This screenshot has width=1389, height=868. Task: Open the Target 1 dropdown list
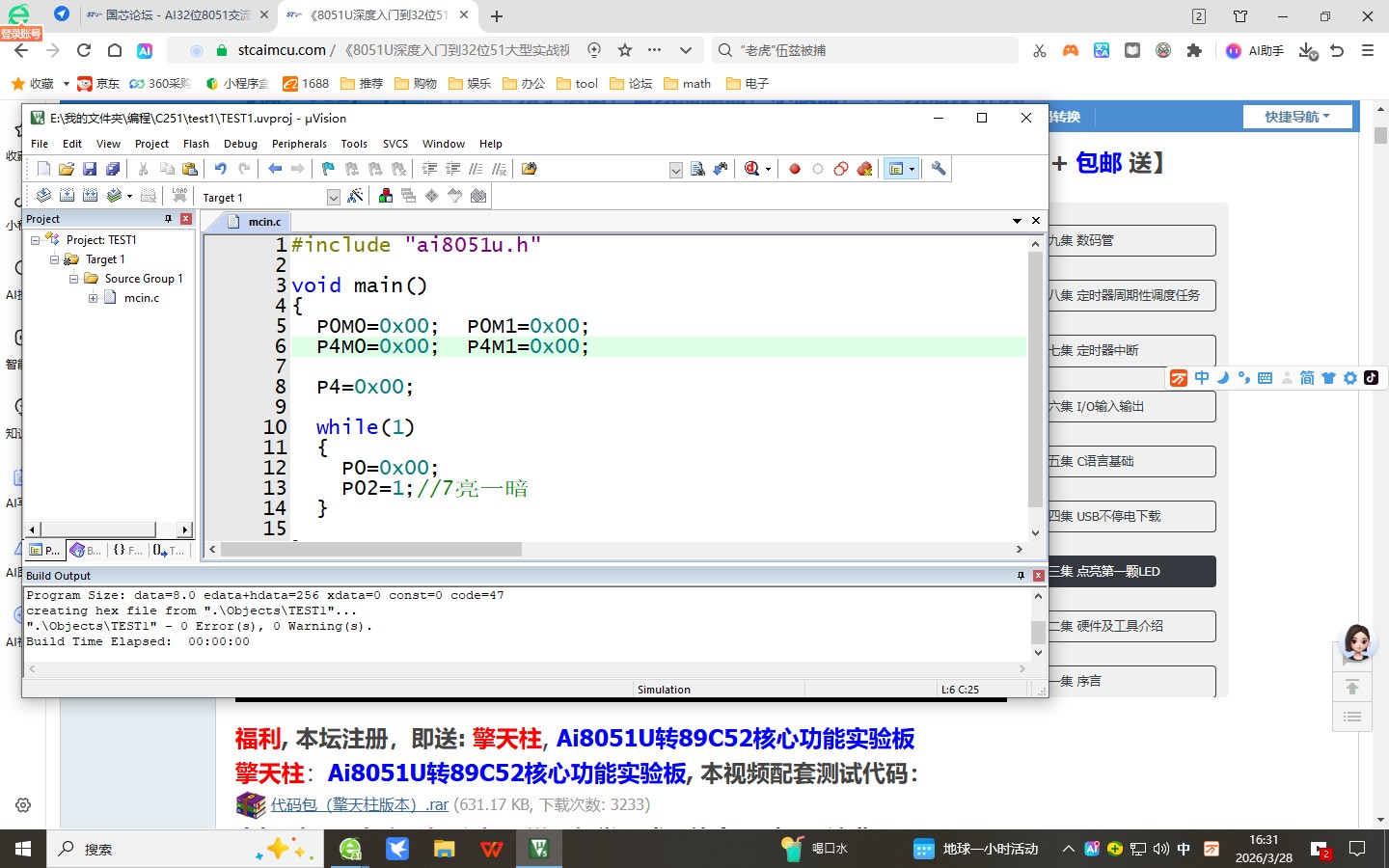point(333,198)
